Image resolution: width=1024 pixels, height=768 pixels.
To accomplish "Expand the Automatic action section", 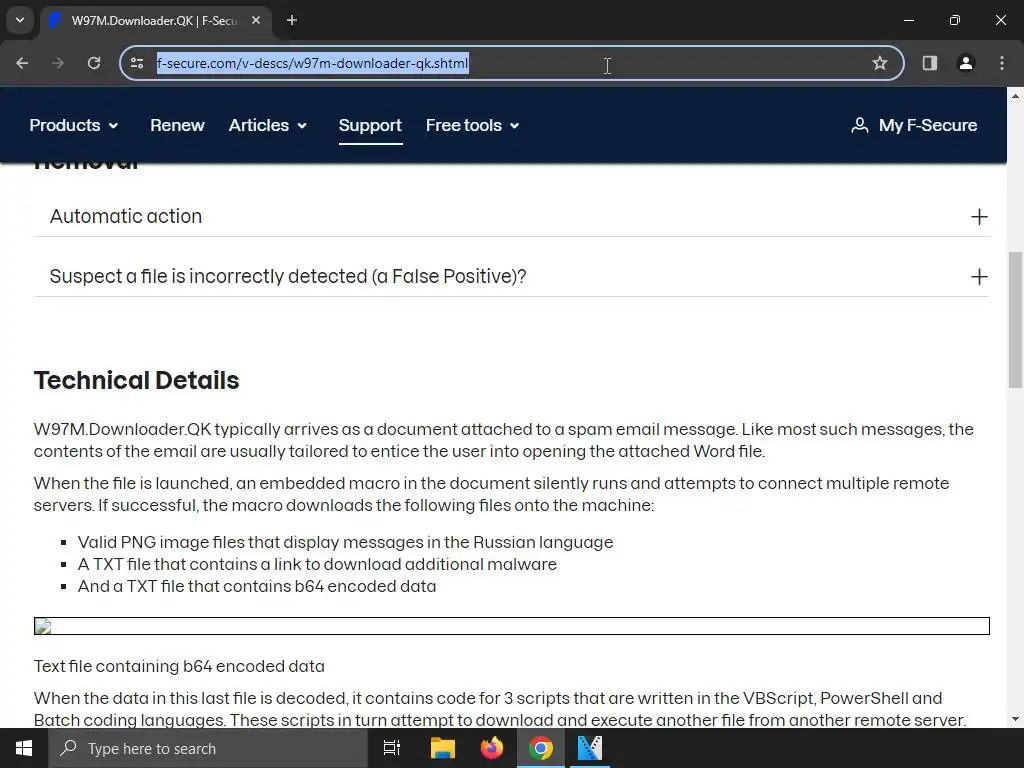I will click(x=511, y=216).
